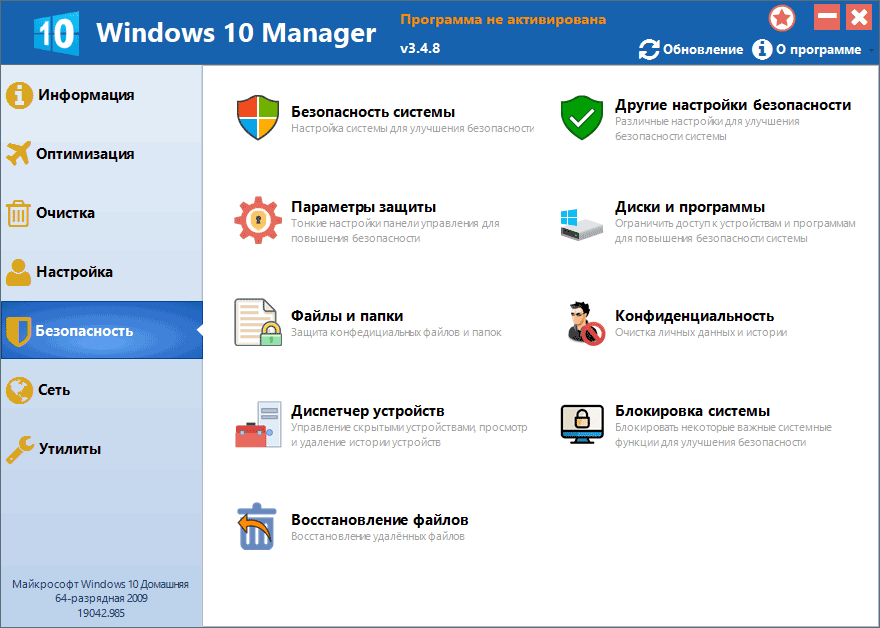Image resolution: width=880 pixels, height=628 pixels.
Task: Go to the Очистка section
Action: click(x=102, y=213)
